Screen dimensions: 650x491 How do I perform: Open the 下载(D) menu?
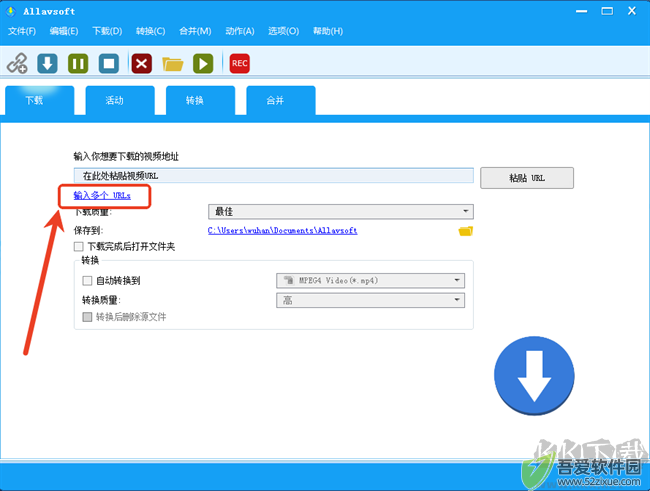107,31
